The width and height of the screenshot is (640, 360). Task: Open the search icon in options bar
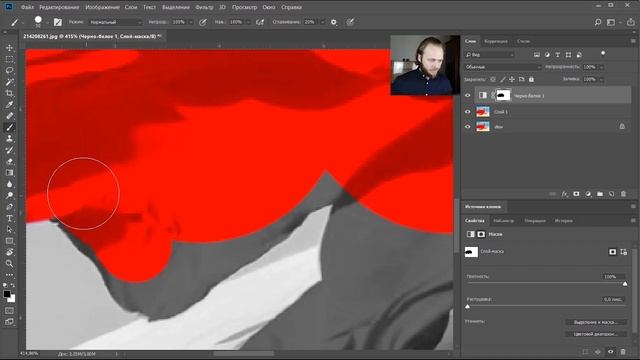point(598,22)
